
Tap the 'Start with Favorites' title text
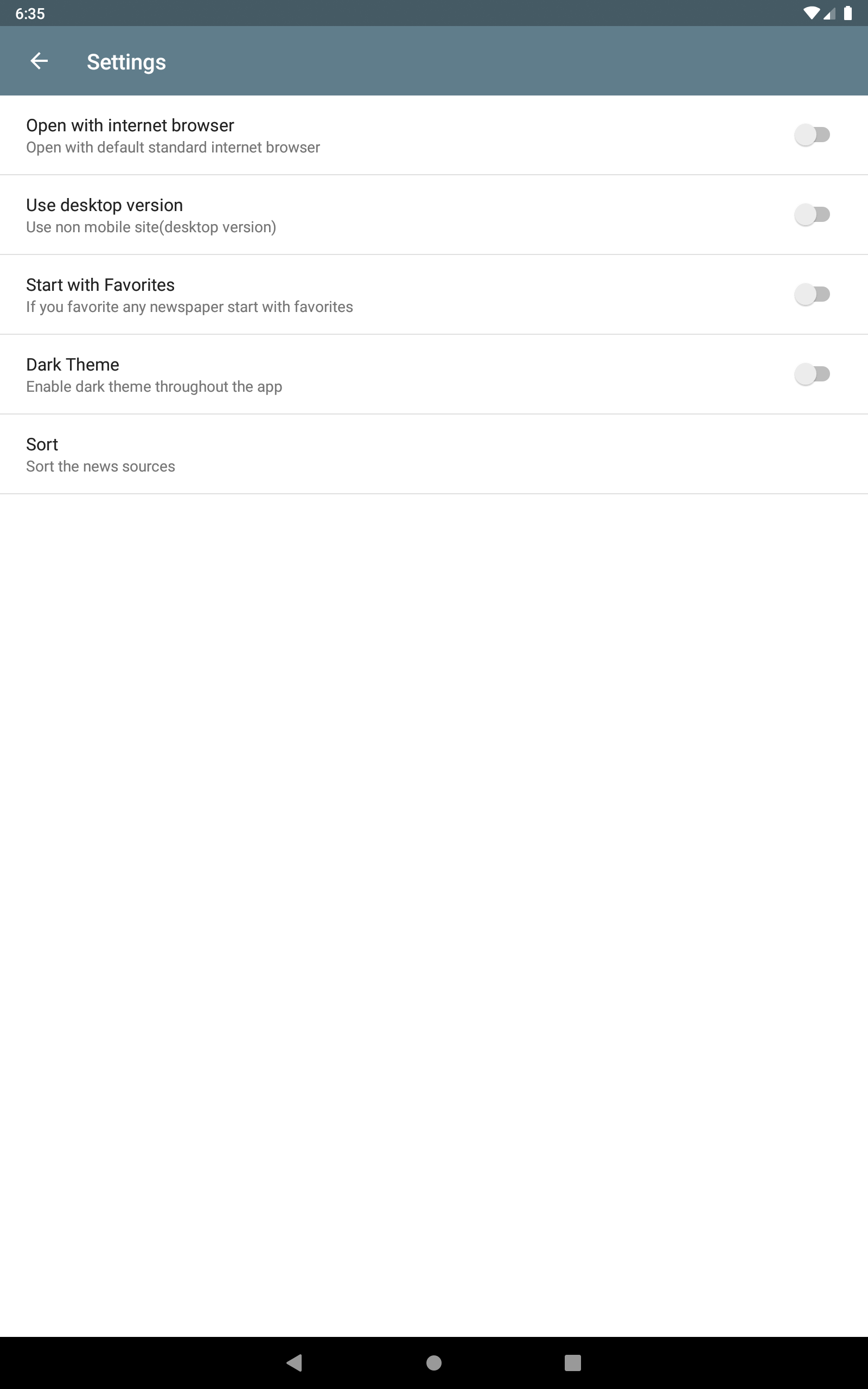[100, 285]
